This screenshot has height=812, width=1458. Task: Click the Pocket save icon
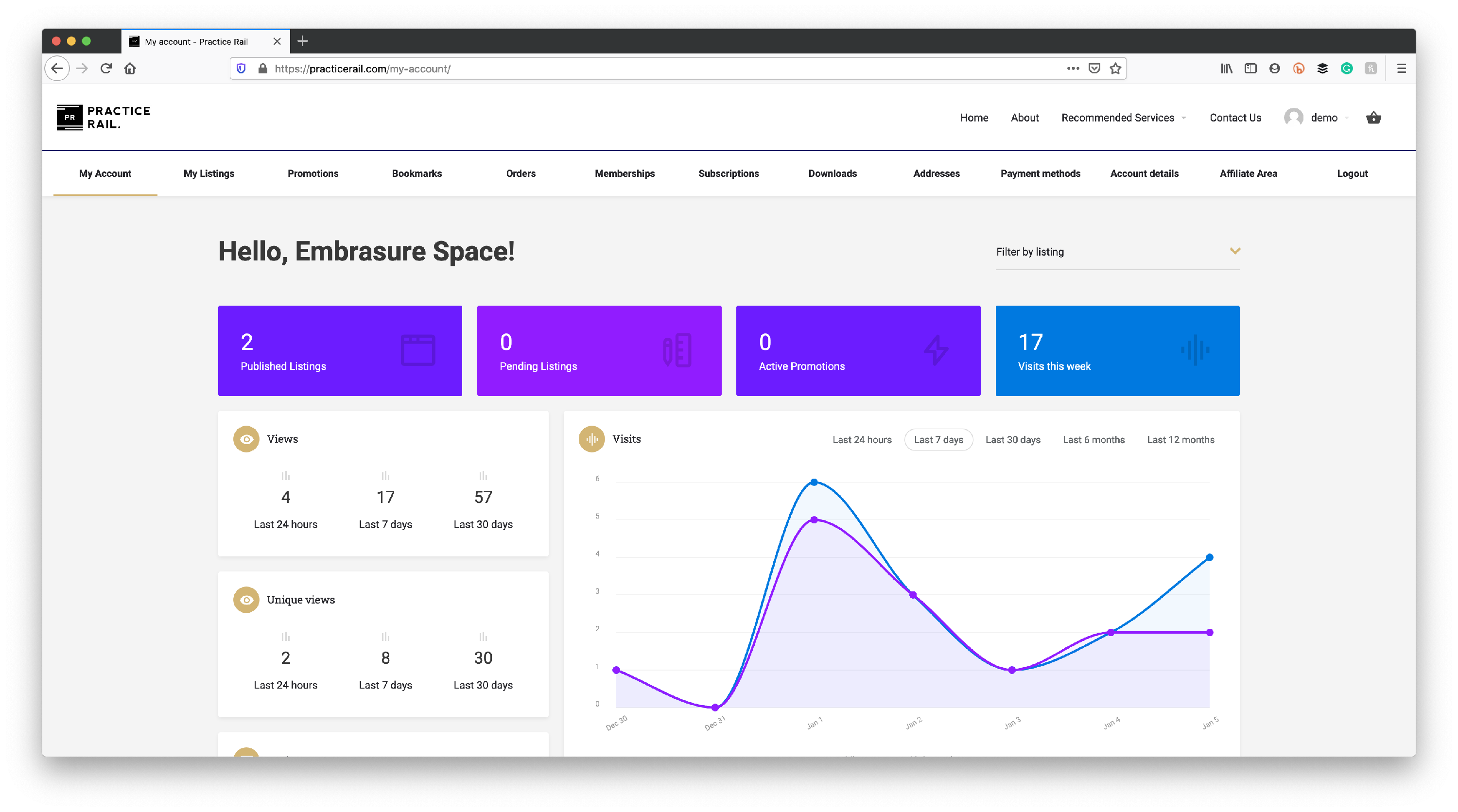tap(1094, 69)
